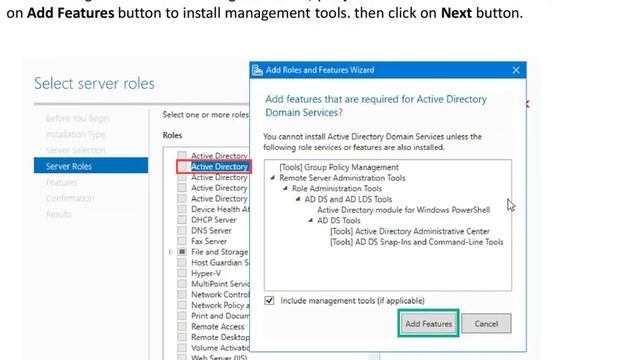Click the Add Features button
The height and width of the screenshot is (360, 640).
[429, 324]
